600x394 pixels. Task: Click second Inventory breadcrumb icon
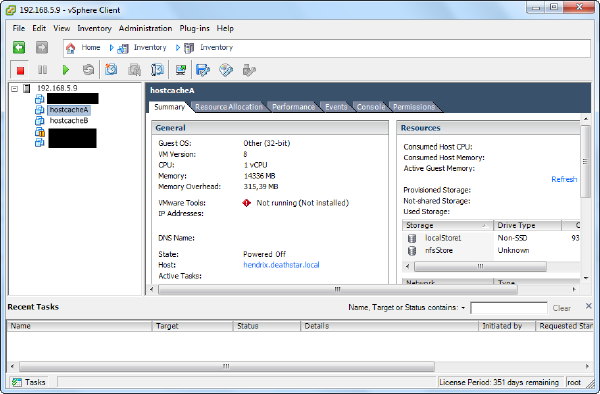point(189,48)
